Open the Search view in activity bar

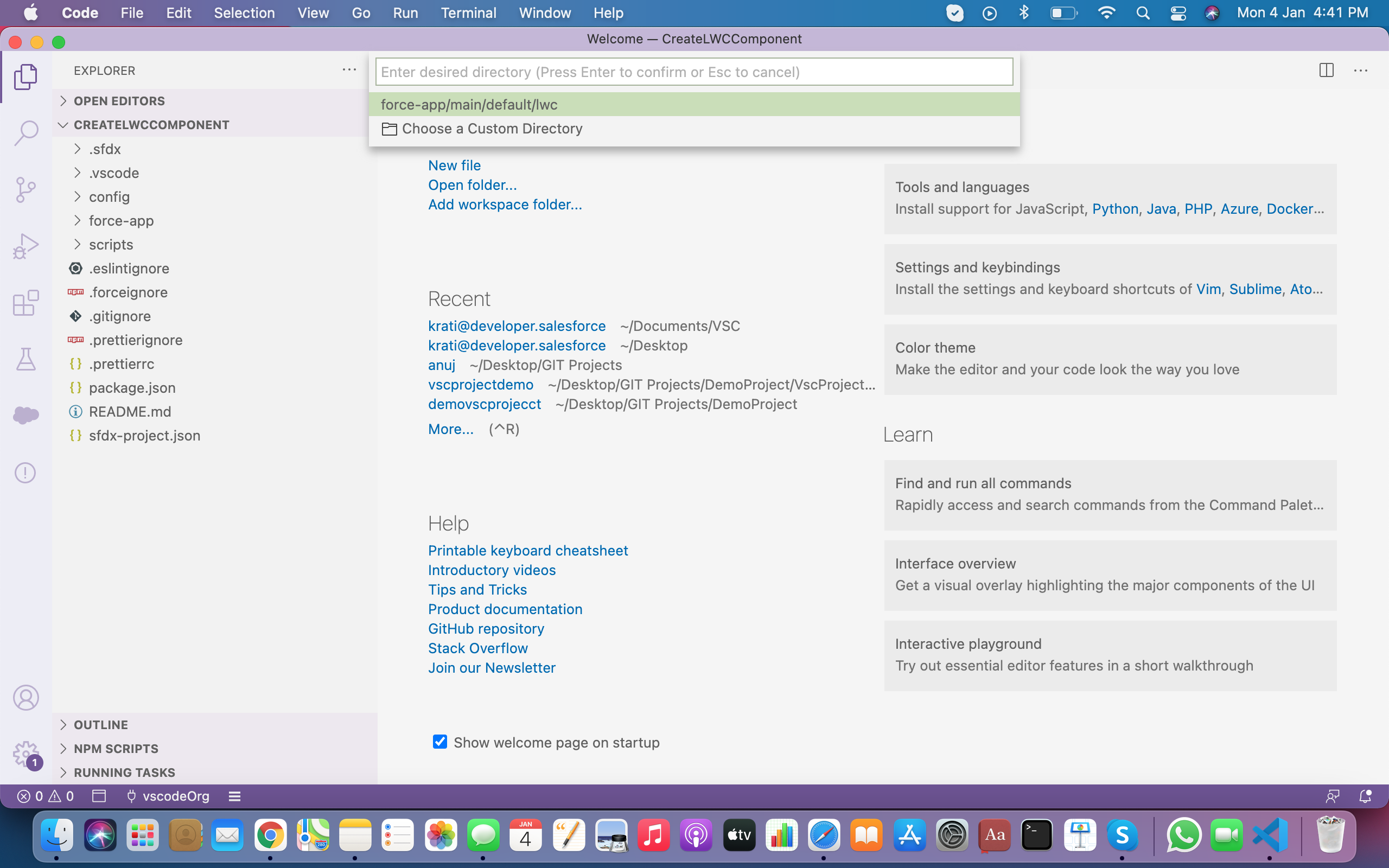(26, 132)
